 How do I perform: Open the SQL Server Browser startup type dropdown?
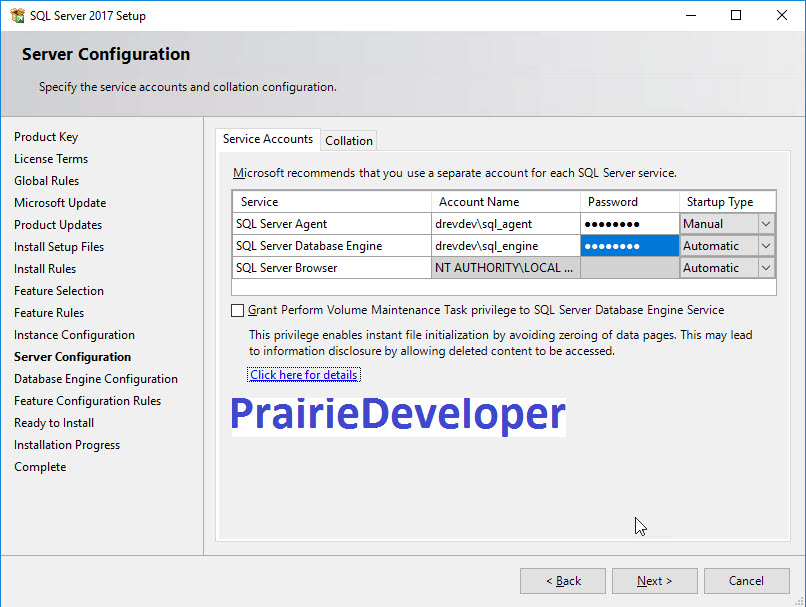click(765, 268)
